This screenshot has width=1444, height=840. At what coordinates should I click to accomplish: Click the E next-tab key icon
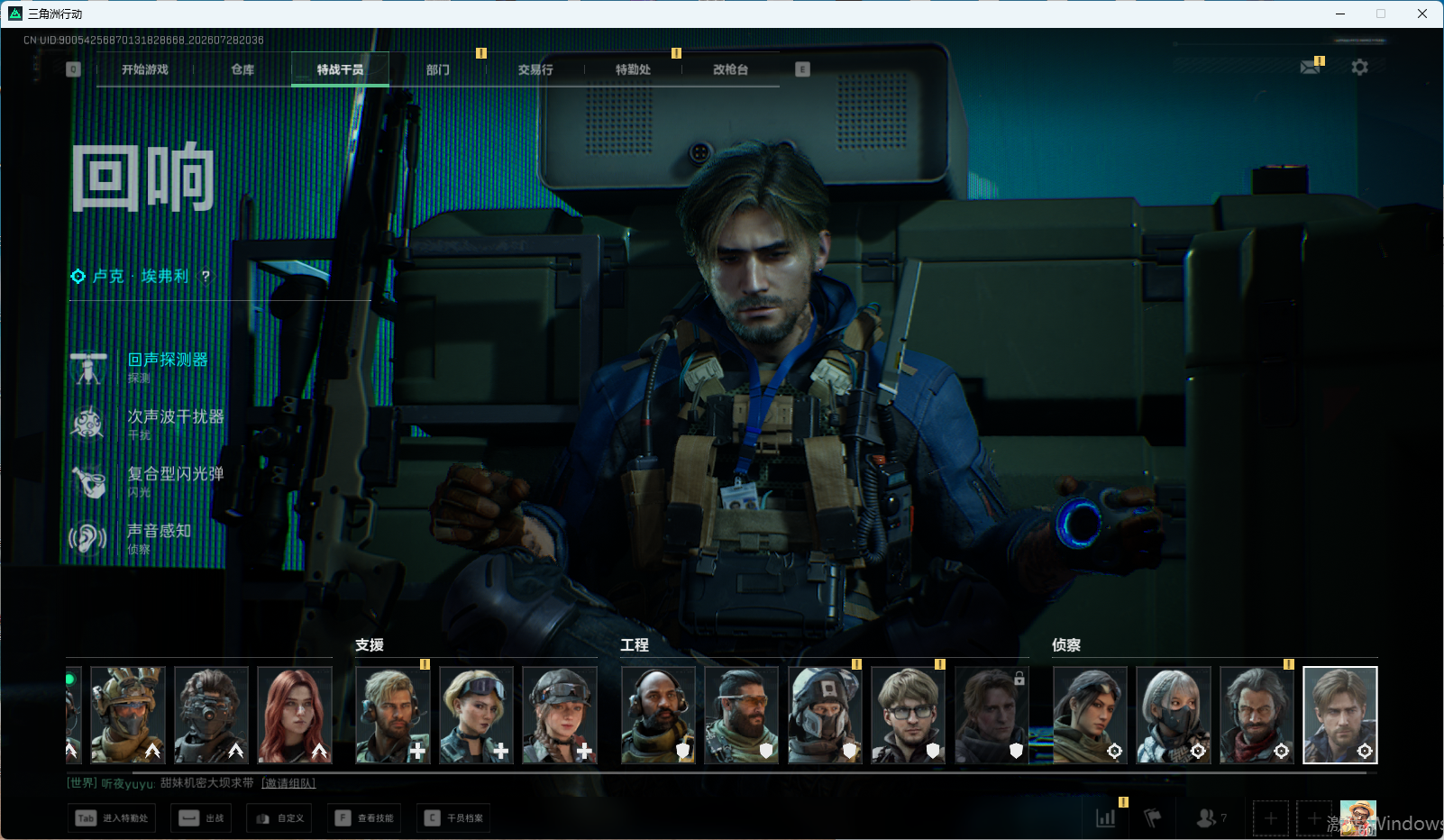(802, 69)
